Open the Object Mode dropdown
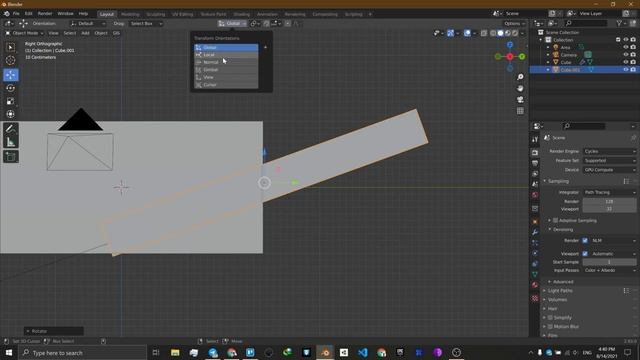The width and height of the screenshot is (640, 360). coord(24,33)
